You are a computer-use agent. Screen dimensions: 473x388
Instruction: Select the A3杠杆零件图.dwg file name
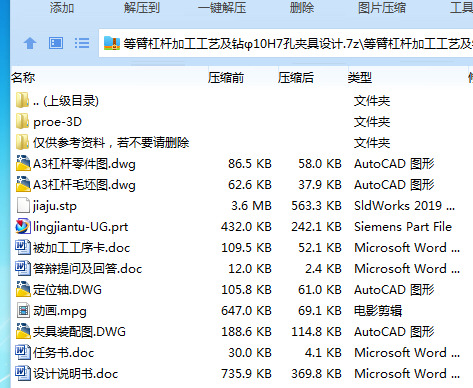click(84, 164)
